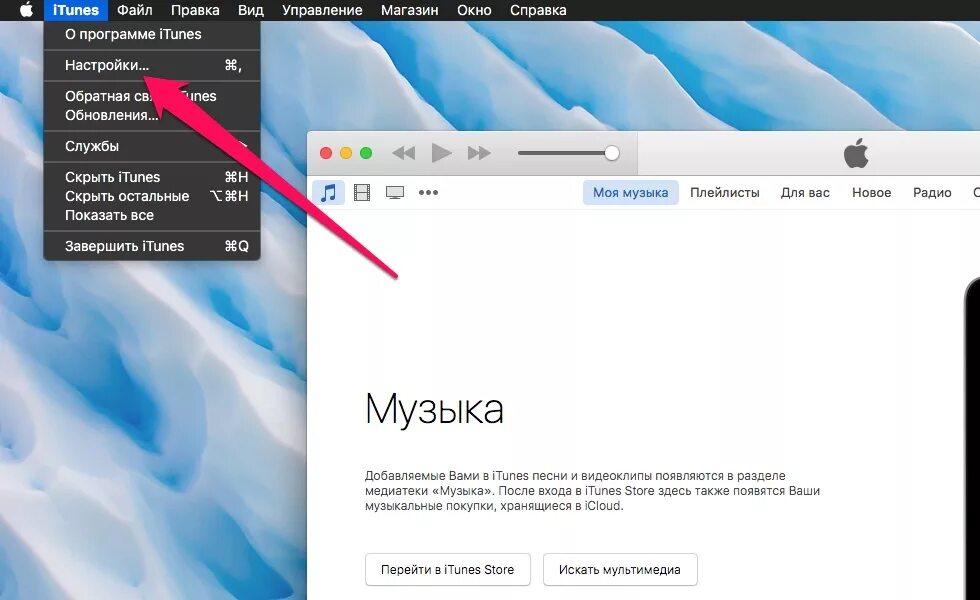Choose Завершить iTunes from the menu
The height and width of the screenshot is (600, 980).
(125, 245)
